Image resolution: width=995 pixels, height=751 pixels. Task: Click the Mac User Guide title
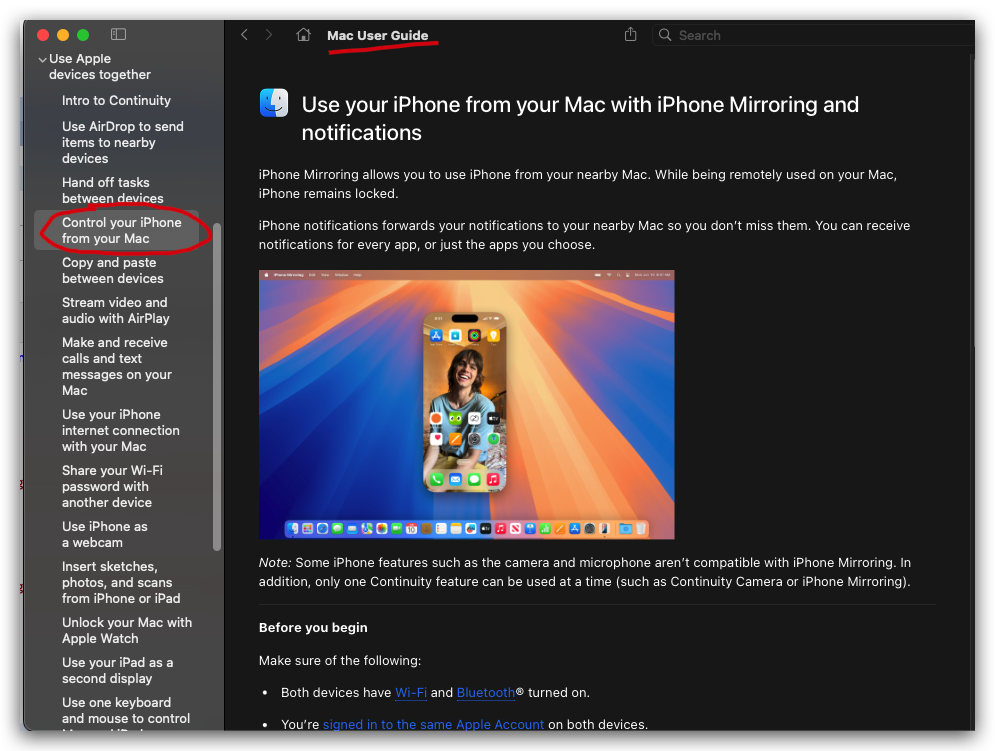tap(378, 36)
